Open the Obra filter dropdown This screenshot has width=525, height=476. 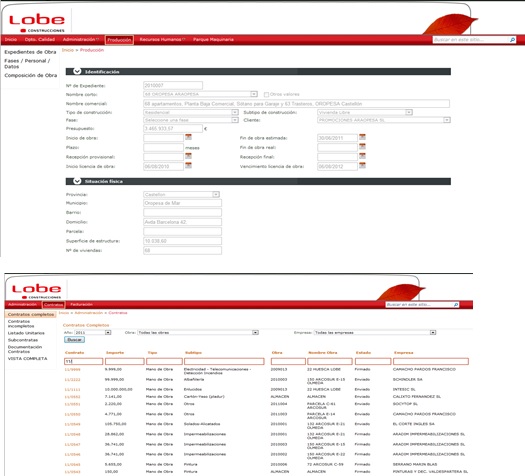pyautogui.click(x=255, y=332)
